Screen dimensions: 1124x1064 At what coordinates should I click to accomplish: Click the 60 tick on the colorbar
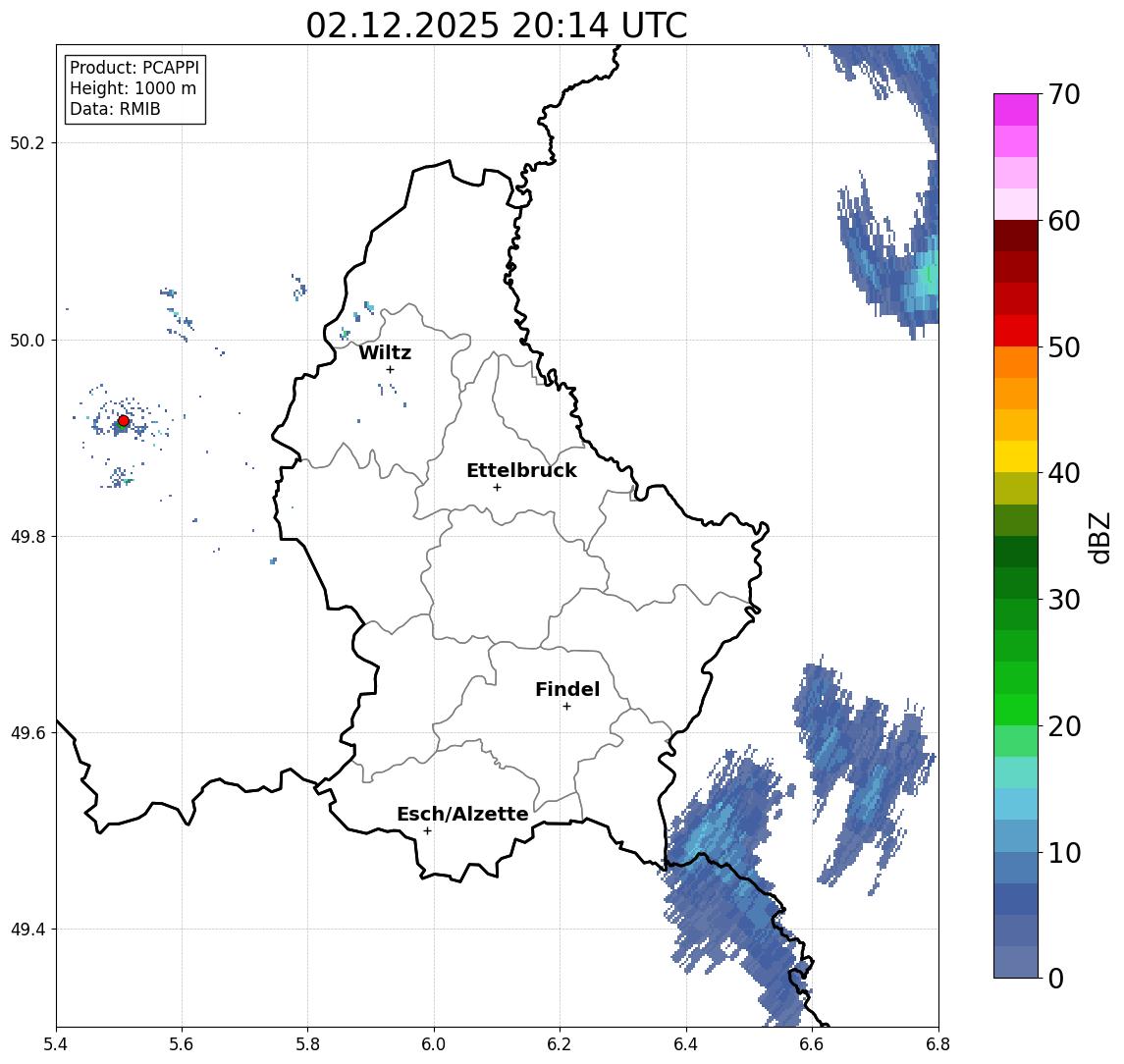pos(1064,222)
